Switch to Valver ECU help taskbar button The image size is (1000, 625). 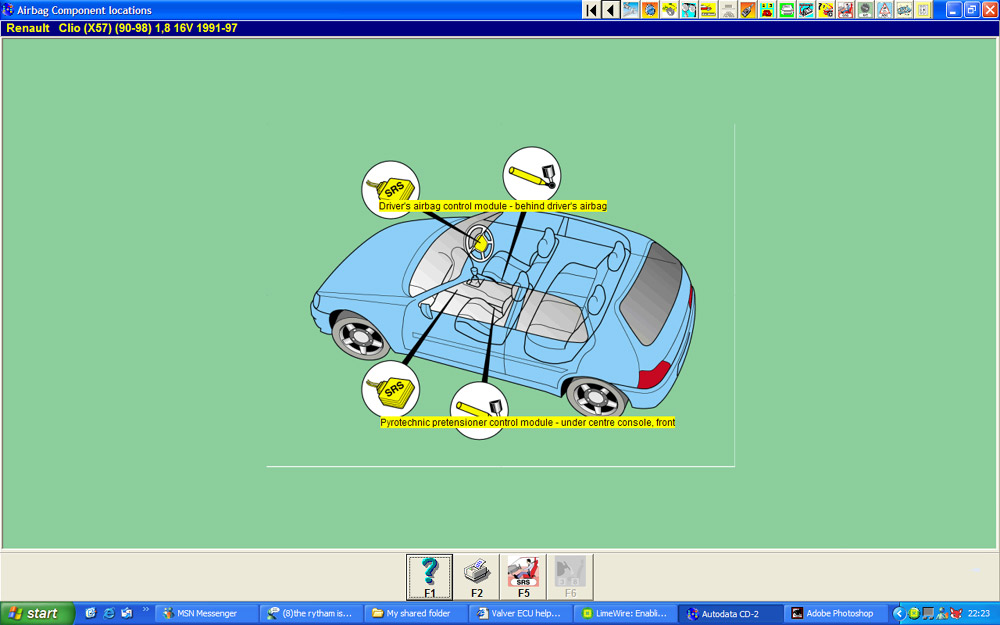[520, 614]
